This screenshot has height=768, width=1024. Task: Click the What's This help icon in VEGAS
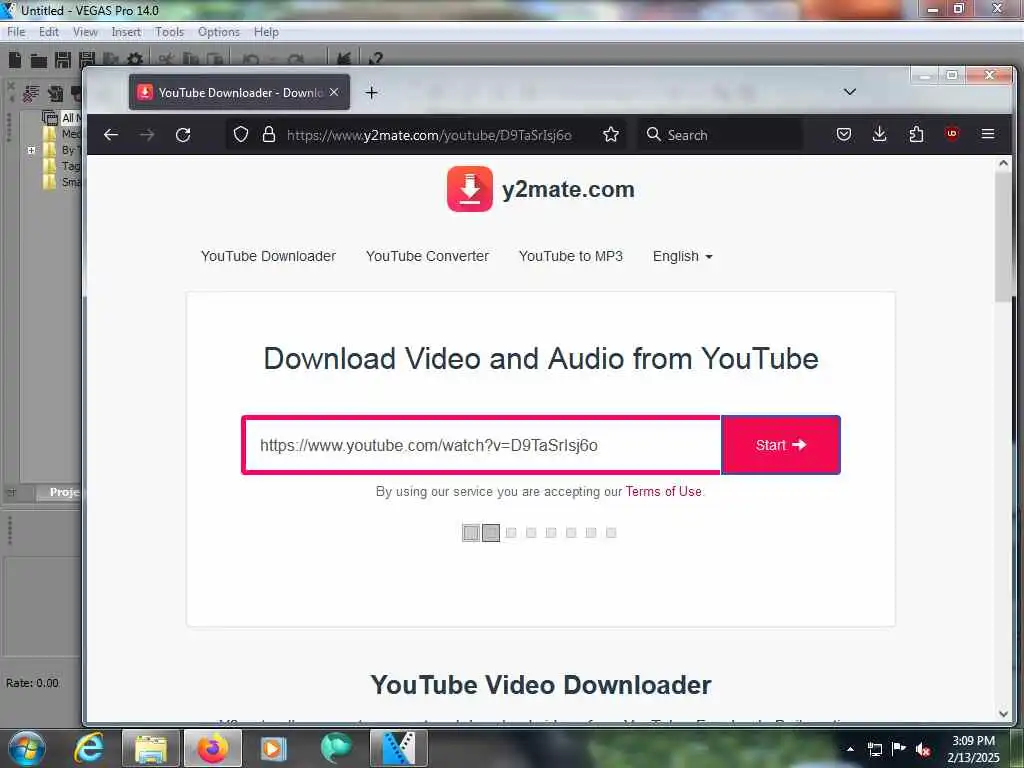pos(375,59)
